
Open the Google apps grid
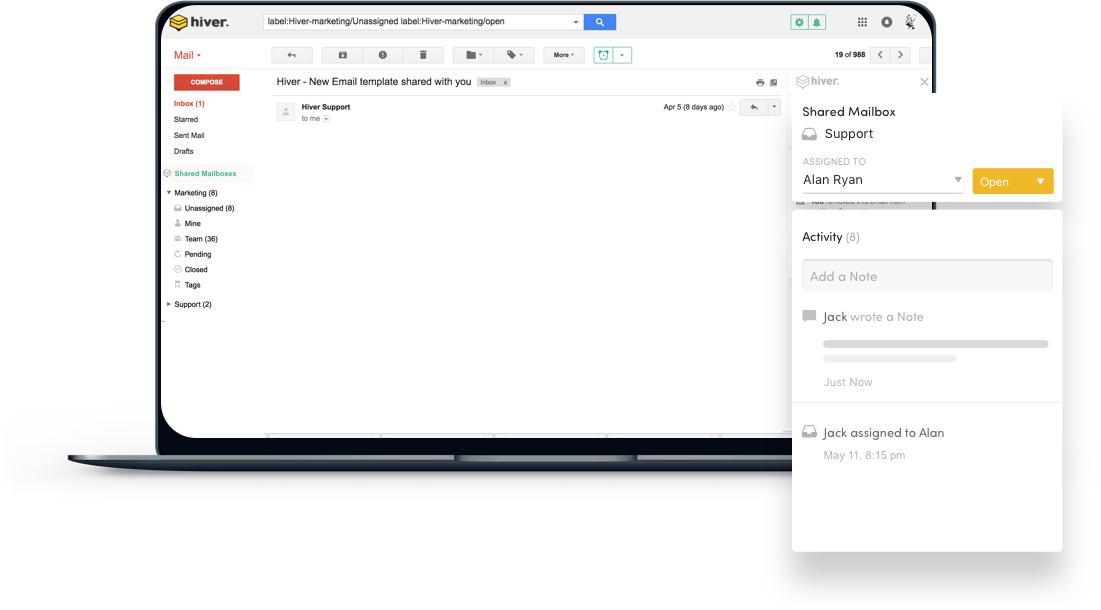click(862, 22)
